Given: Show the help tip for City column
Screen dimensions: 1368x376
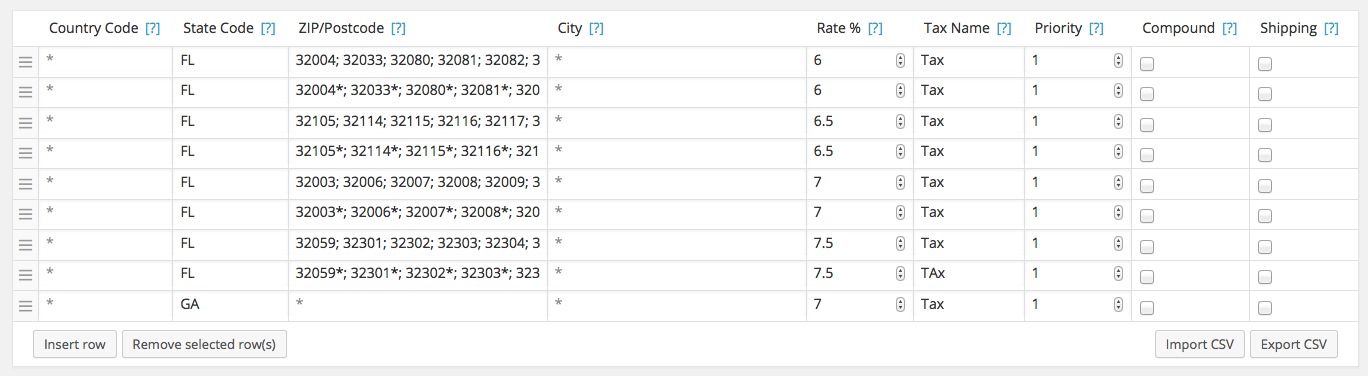Looking at the screenshot, I should 596,29.
